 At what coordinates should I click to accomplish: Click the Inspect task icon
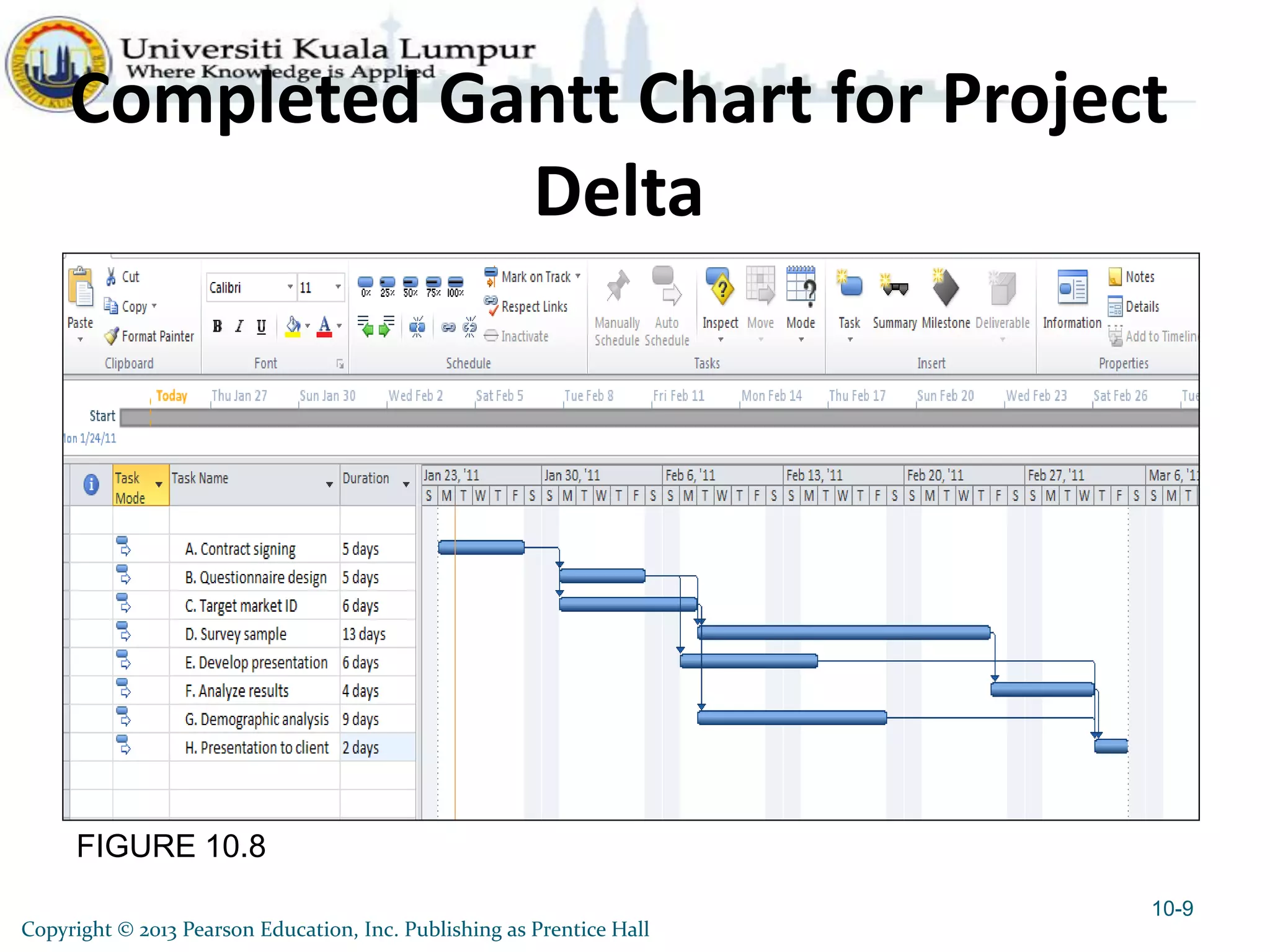coord(721,287)
